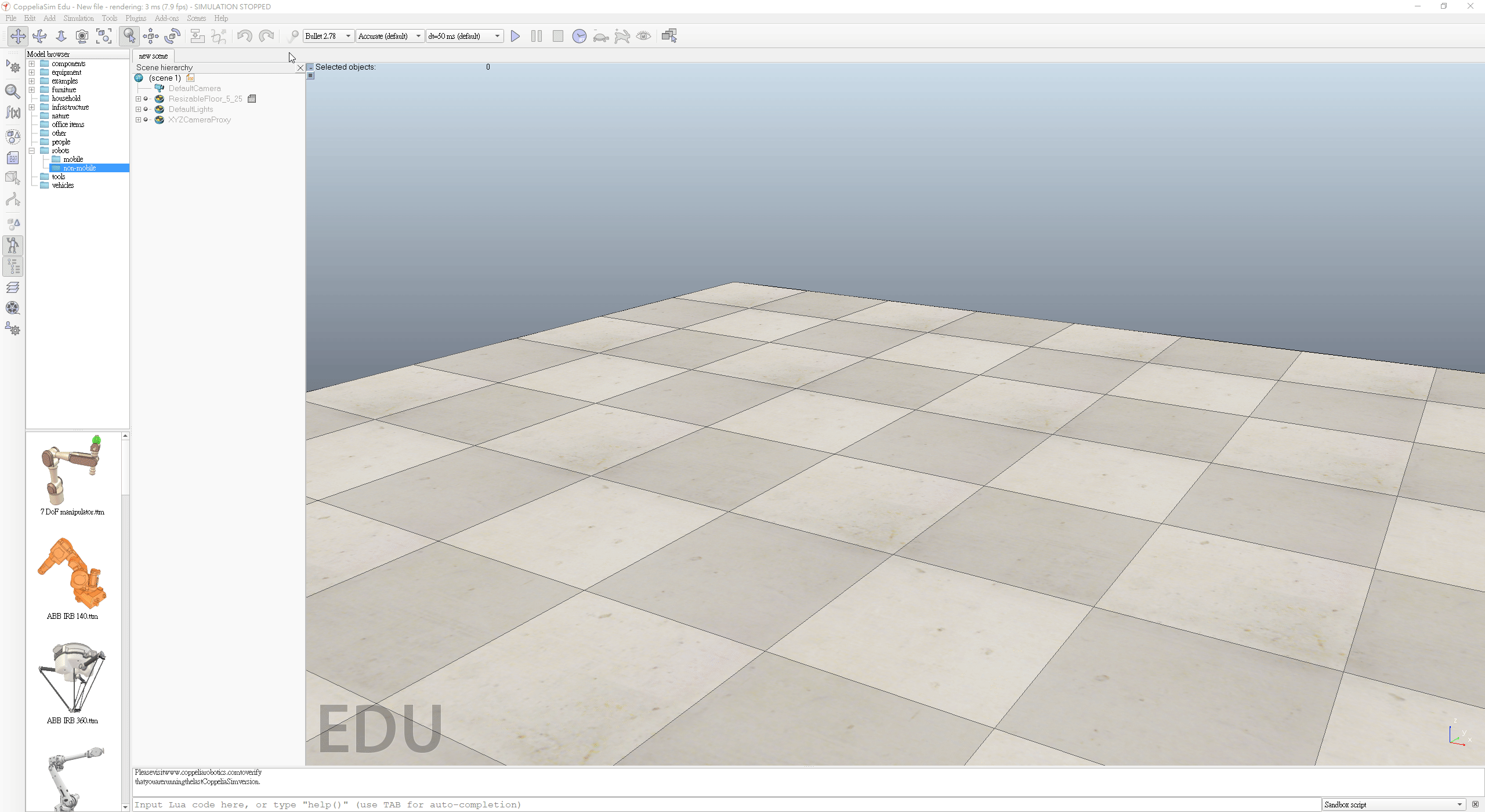The height and width of the screenshot is (812, 1485).
Task: Open the Tools menu
Action: point(110,18)
